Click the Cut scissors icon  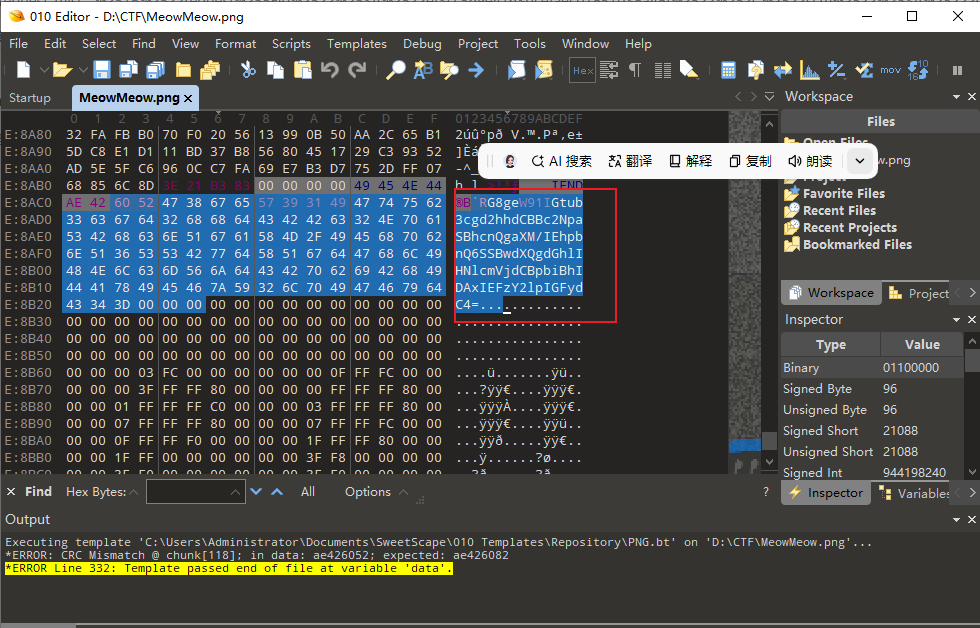(249, 70)
